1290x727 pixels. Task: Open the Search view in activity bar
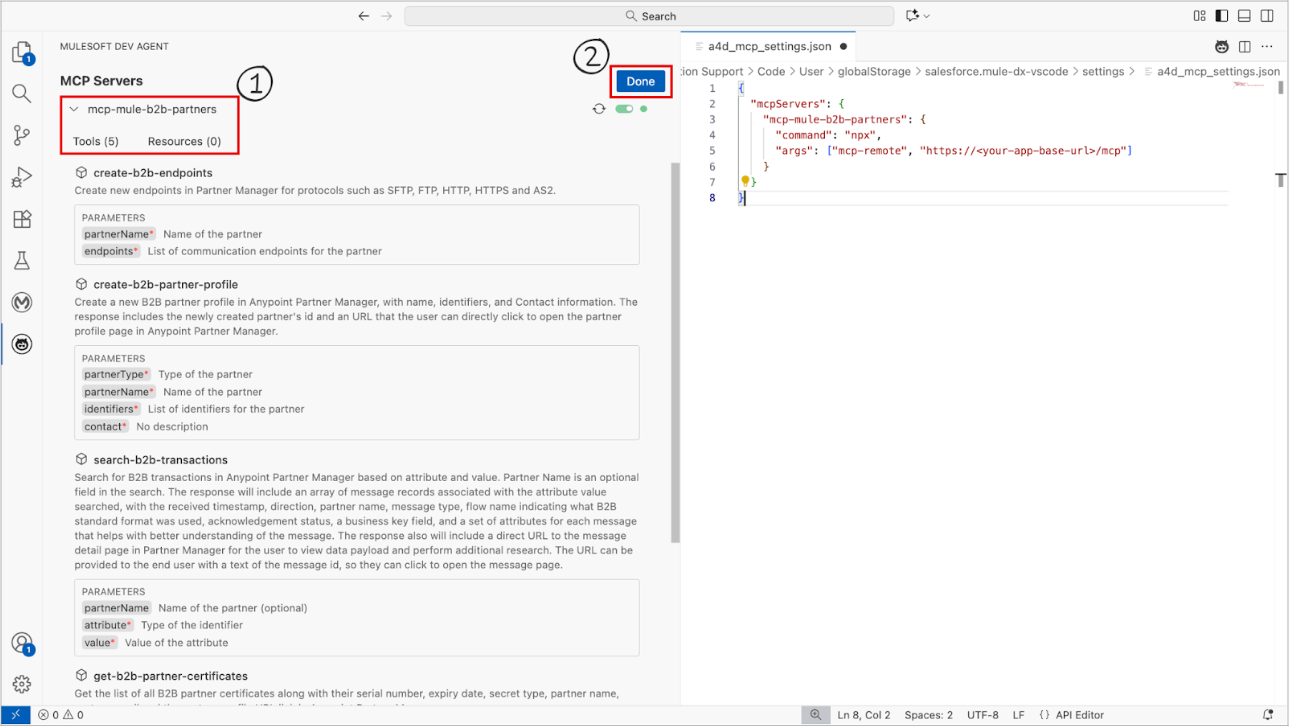click(21, 94)
